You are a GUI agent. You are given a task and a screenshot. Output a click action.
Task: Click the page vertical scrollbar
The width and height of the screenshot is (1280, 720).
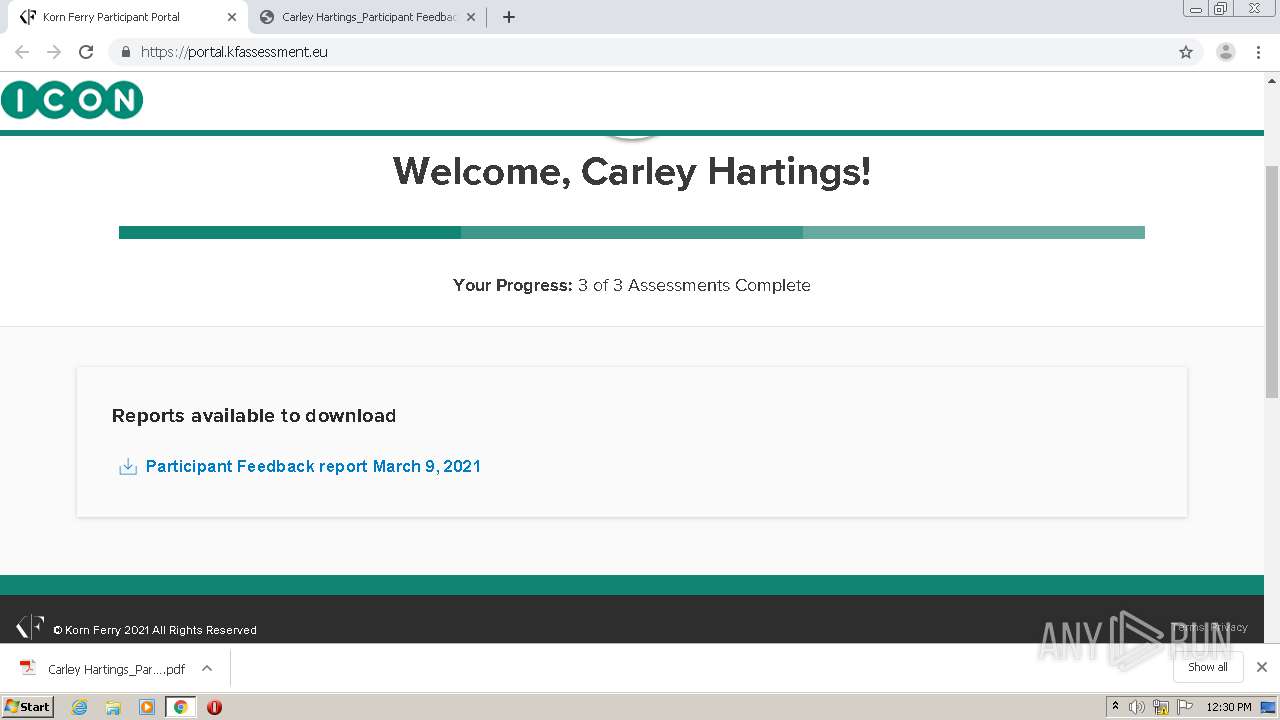pyautogui.click(x=1272, y=280)
